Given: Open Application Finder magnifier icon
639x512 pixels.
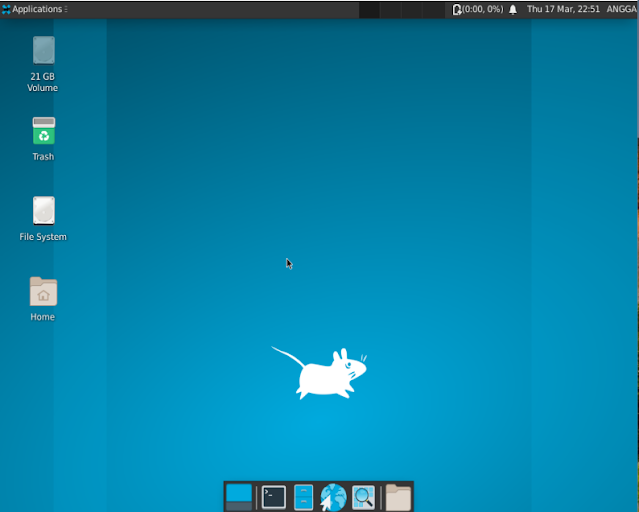Looking at the screenshot, I should 363,497.
